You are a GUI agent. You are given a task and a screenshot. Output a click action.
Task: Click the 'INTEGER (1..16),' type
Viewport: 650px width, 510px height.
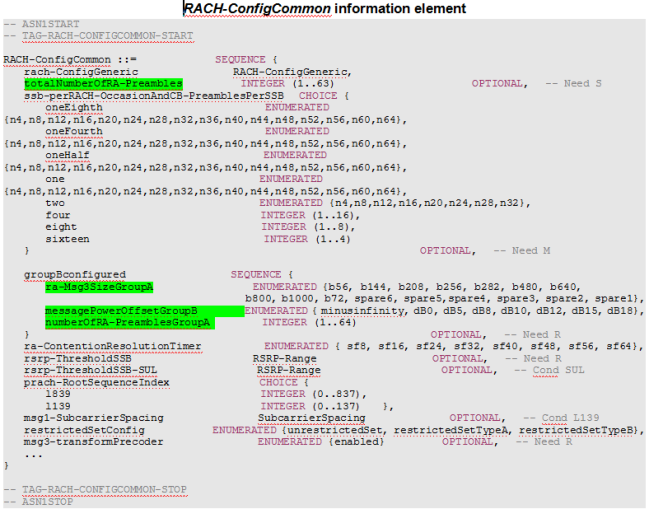[x=310, y=216]
